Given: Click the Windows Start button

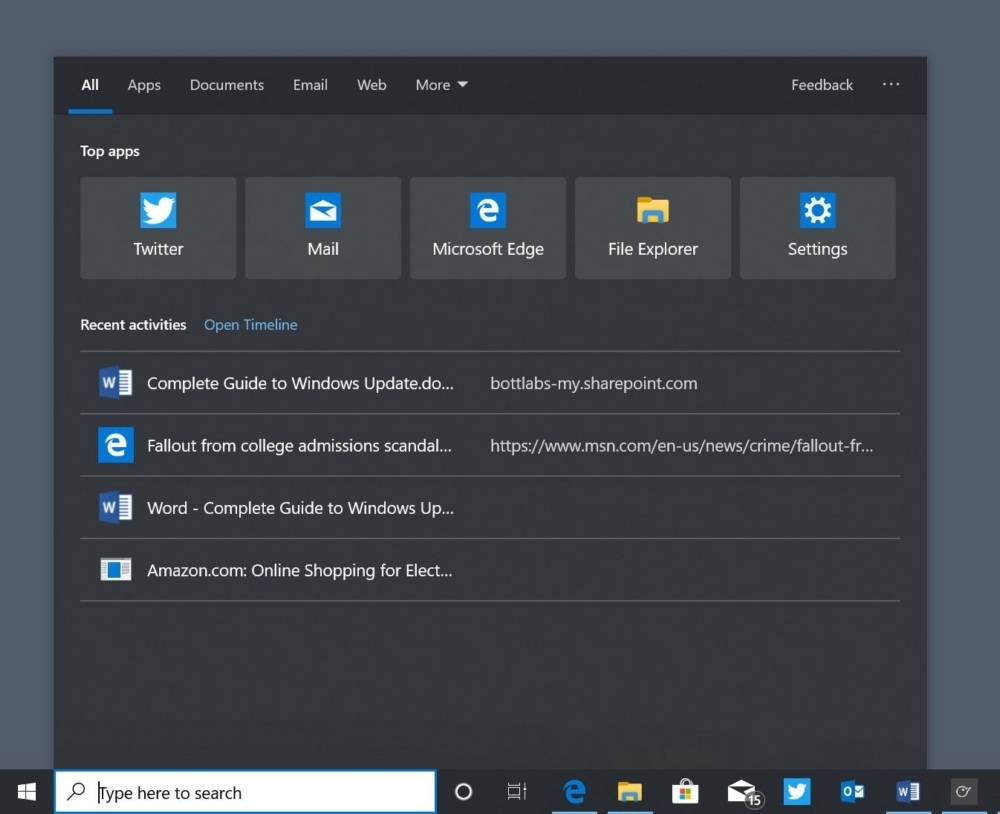Looking at the screenshot, I should [27, 792].
